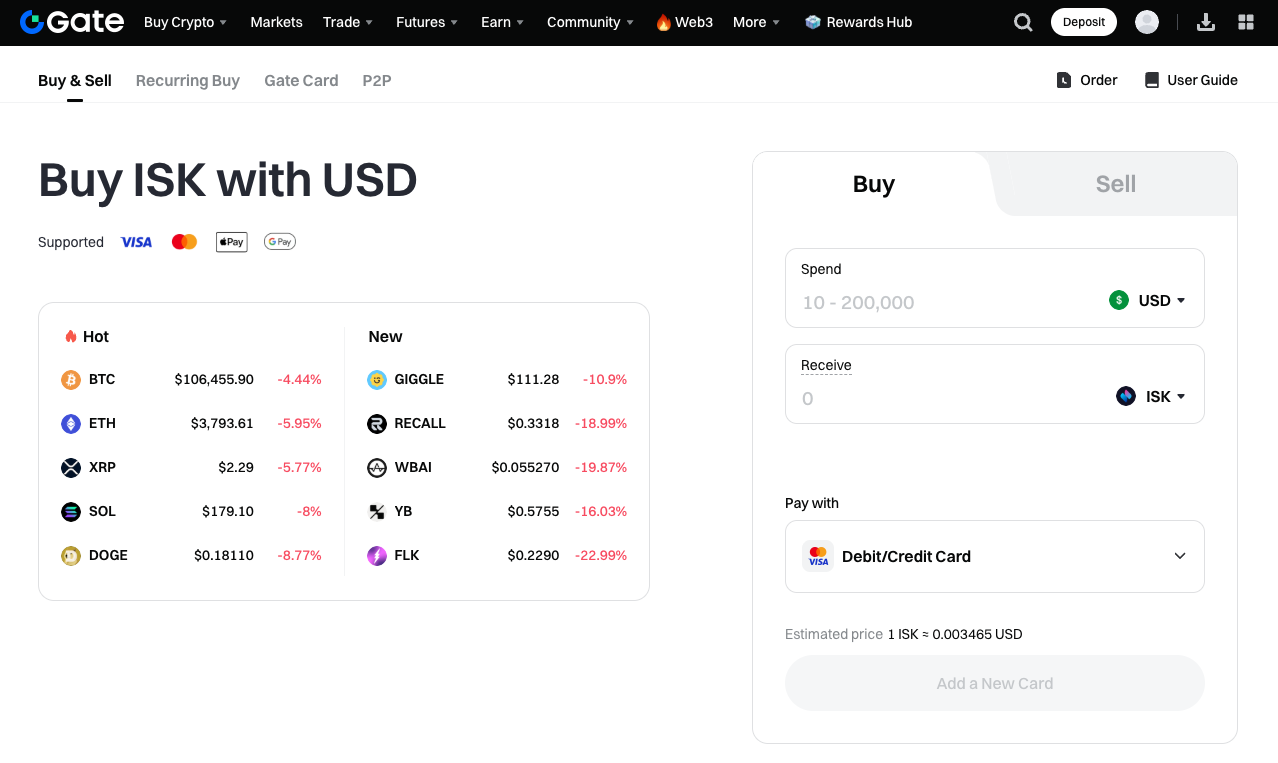Expand the Debit/Credit Card payment selector

pos(994,556)
